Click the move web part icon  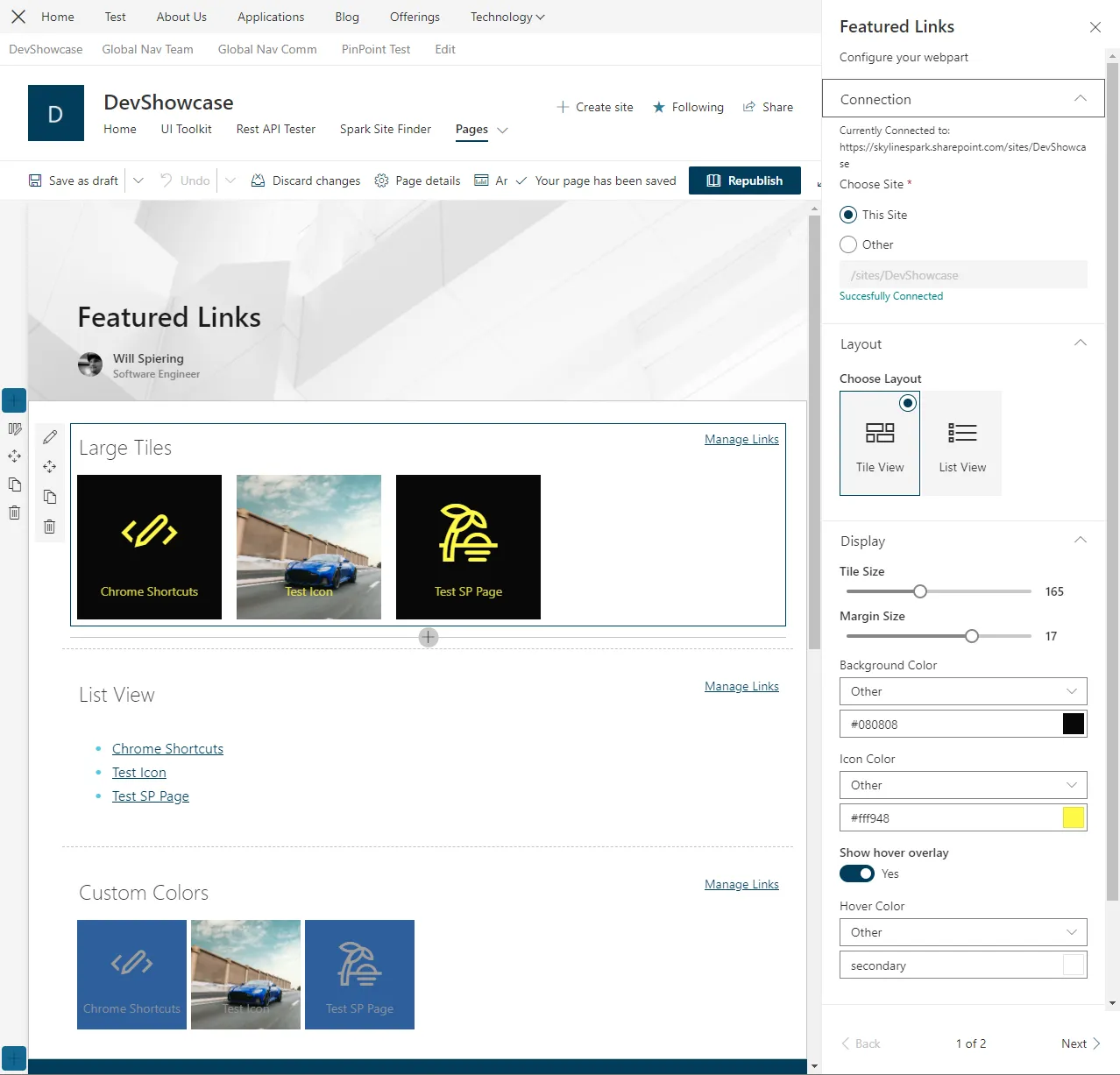click(x=50, y=467)
